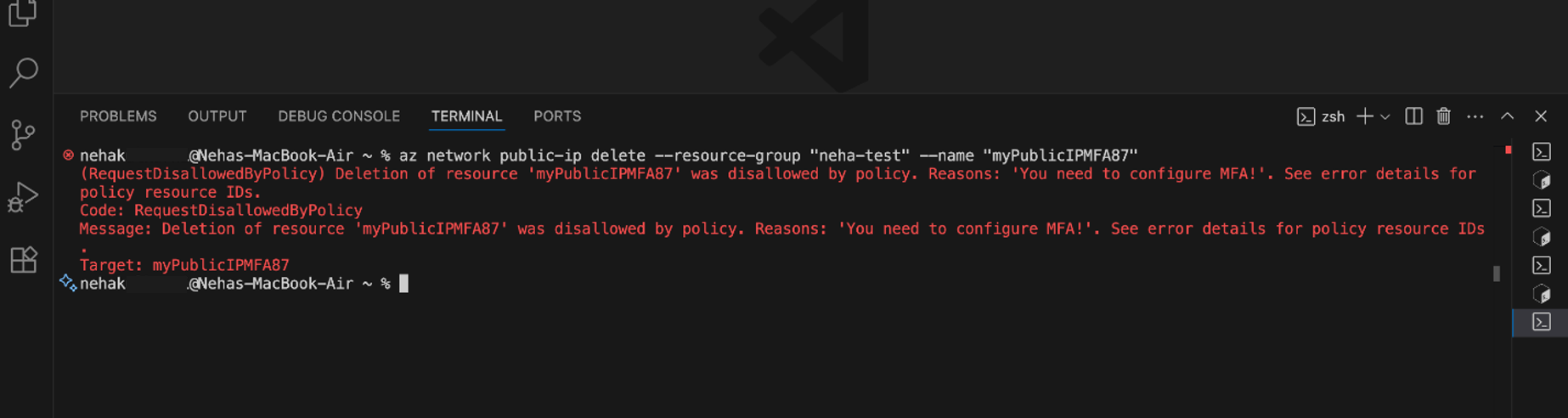This screenshot has height=418, width=1568.
Task: Click the terminal vertical scrollbar thumb
Action: point(1497,274)
